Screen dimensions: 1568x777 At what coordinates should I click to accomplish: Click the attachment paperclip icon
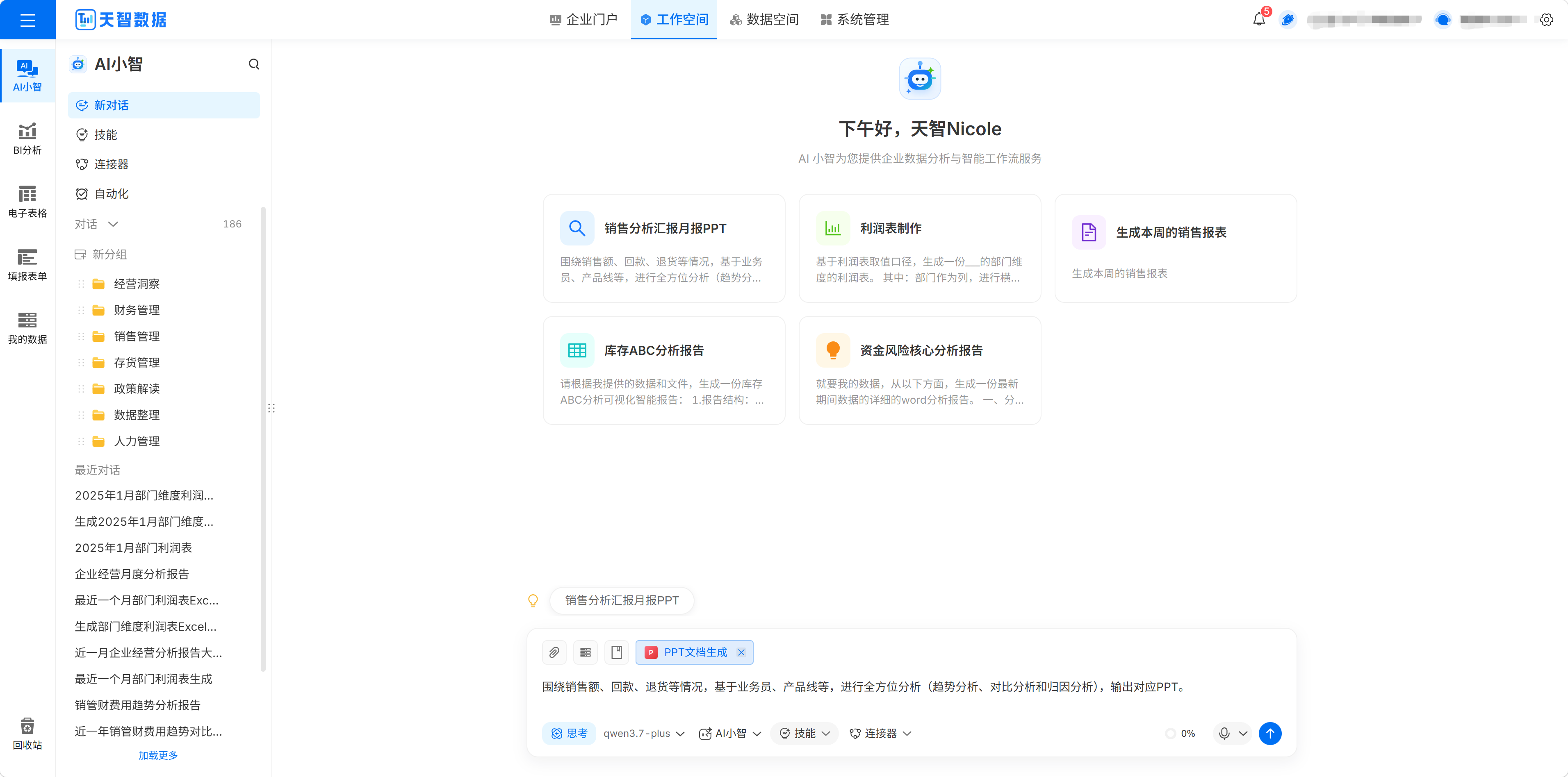click(x=554, y=652)
